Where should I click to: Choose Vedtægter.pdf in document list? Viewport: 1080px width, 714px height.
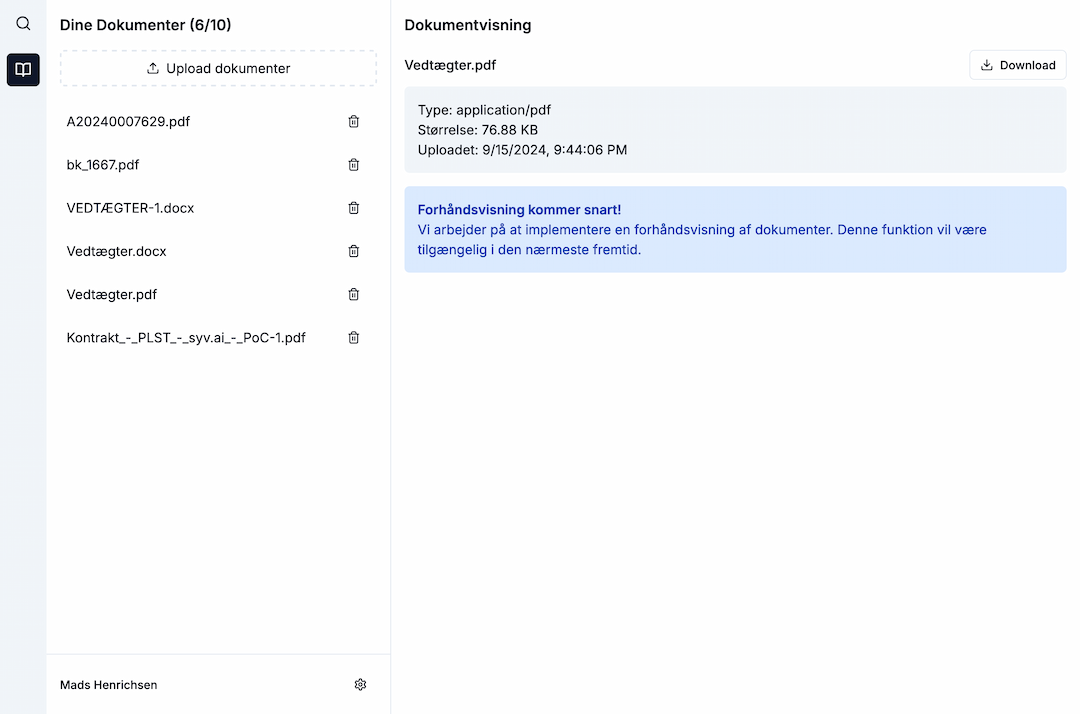point(112,294)
